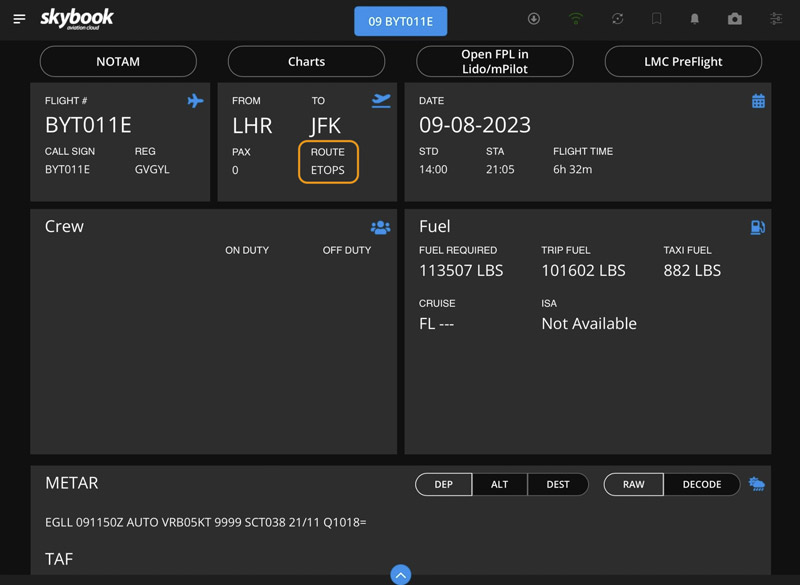Click the ETOPS route field
800x585 pixels.
pyautogui.click(x=328, y=162)
